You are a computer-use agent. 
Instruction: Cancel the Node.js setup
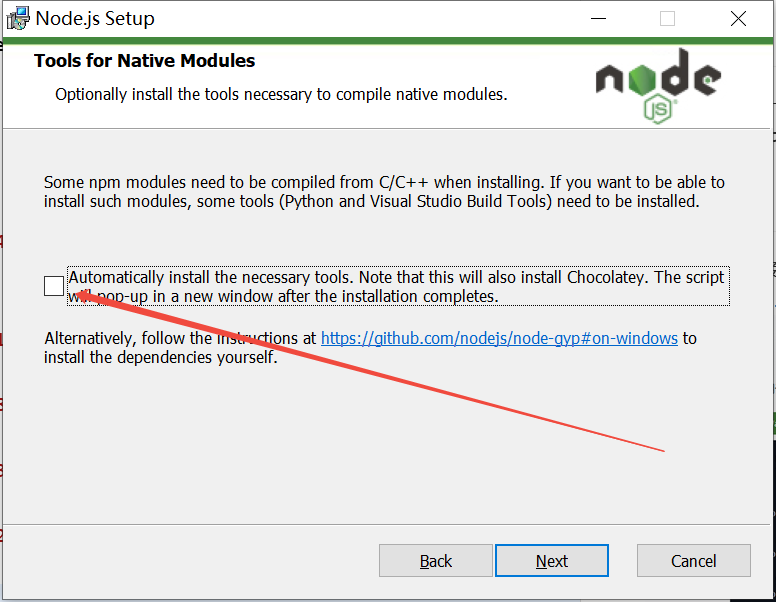[x=693, y=561]
